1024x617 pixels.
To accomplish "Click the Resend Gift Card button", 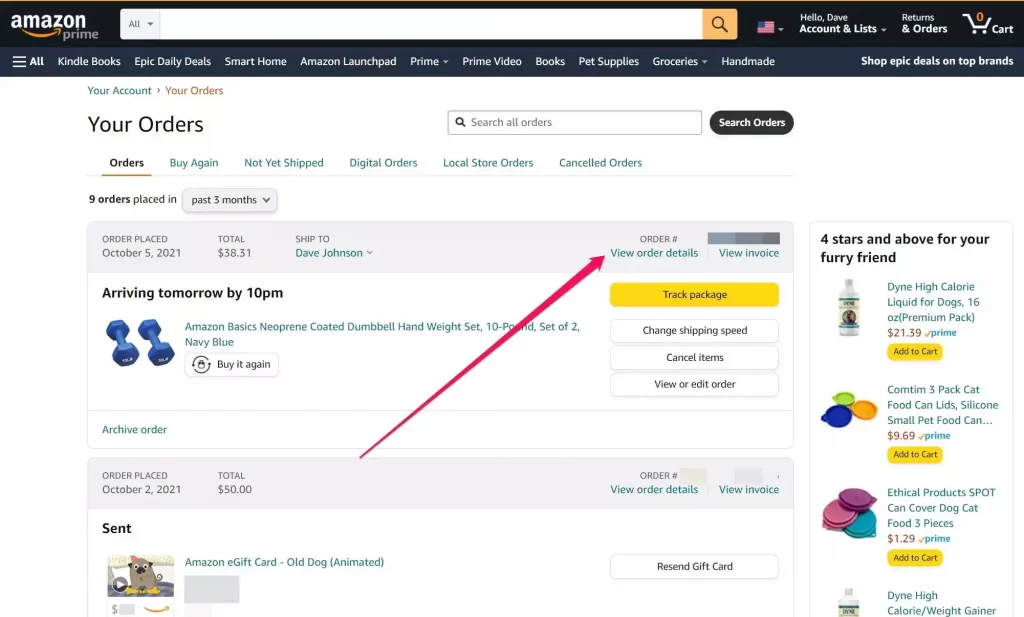I will tap(694, 566).
